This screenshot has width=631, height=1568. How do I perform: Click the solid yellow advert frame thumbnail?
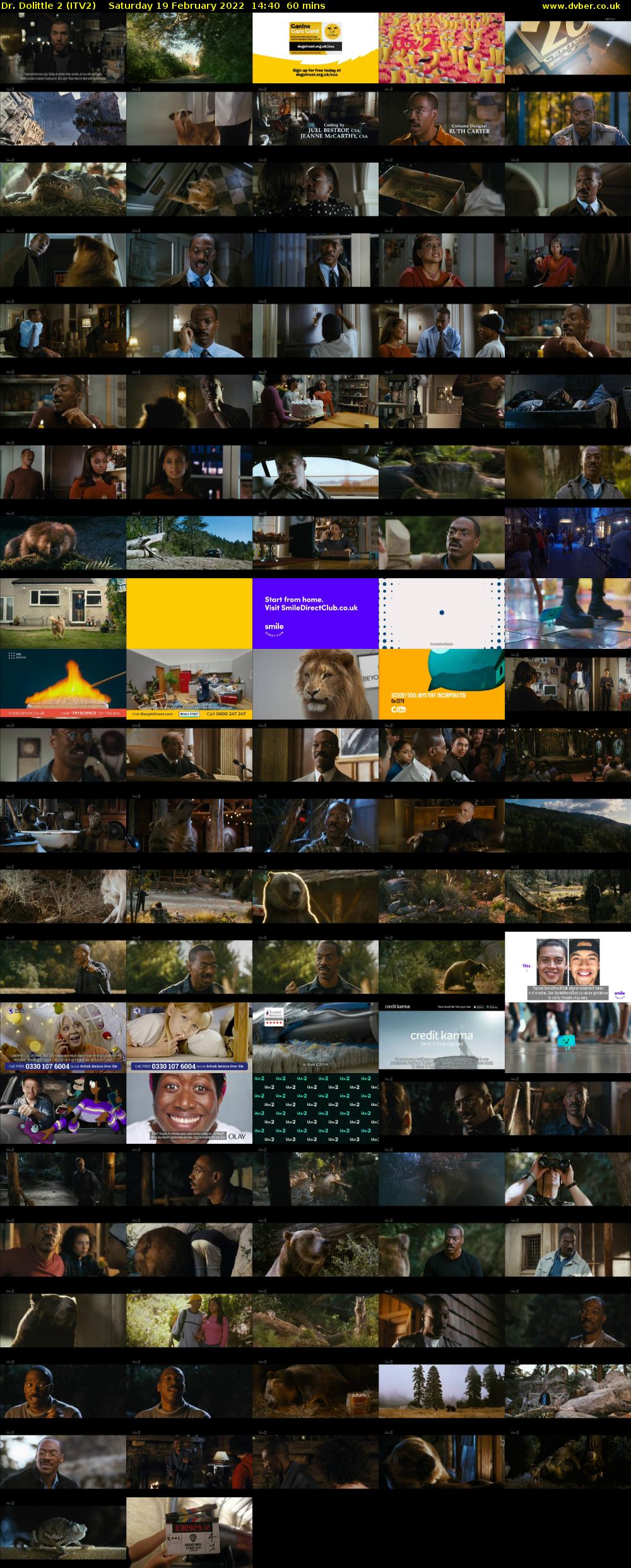click(189, 614)
